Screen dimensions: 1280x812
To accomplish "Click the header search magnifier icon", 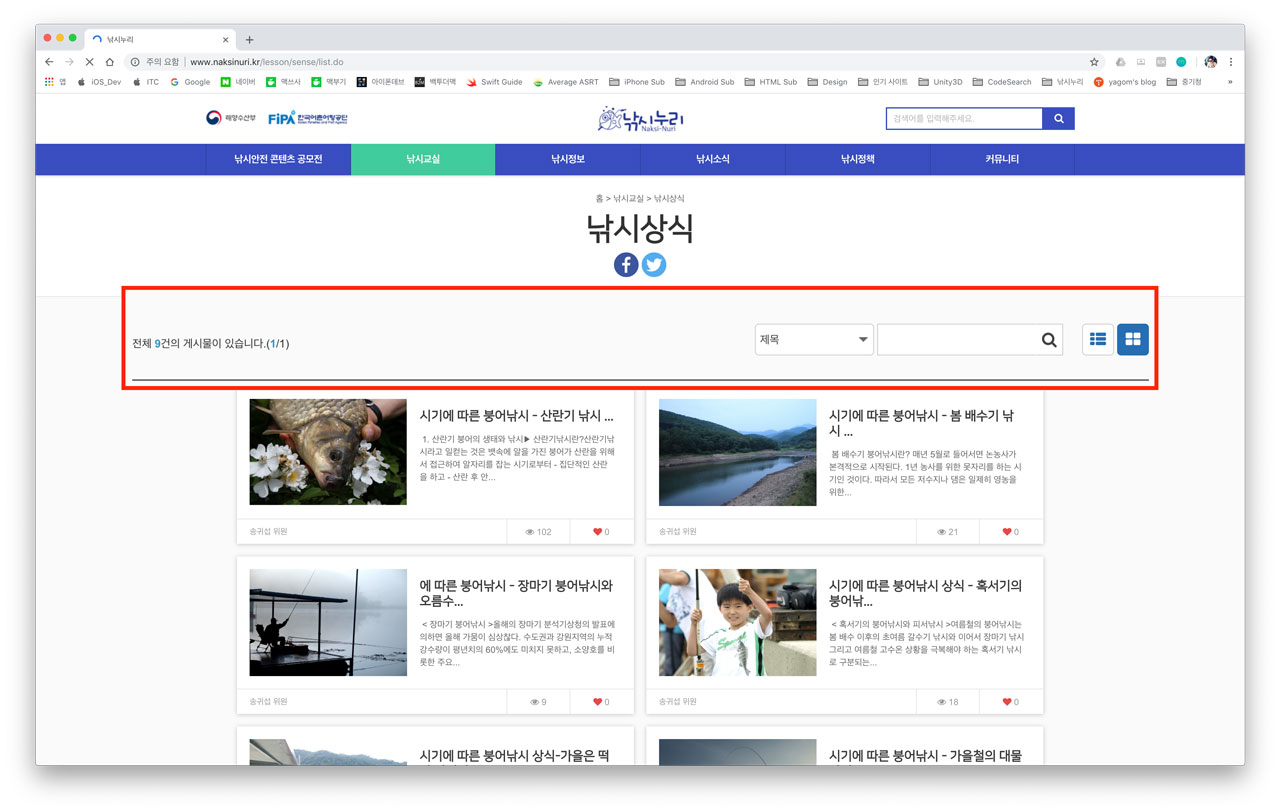I will click(1059, 118).
